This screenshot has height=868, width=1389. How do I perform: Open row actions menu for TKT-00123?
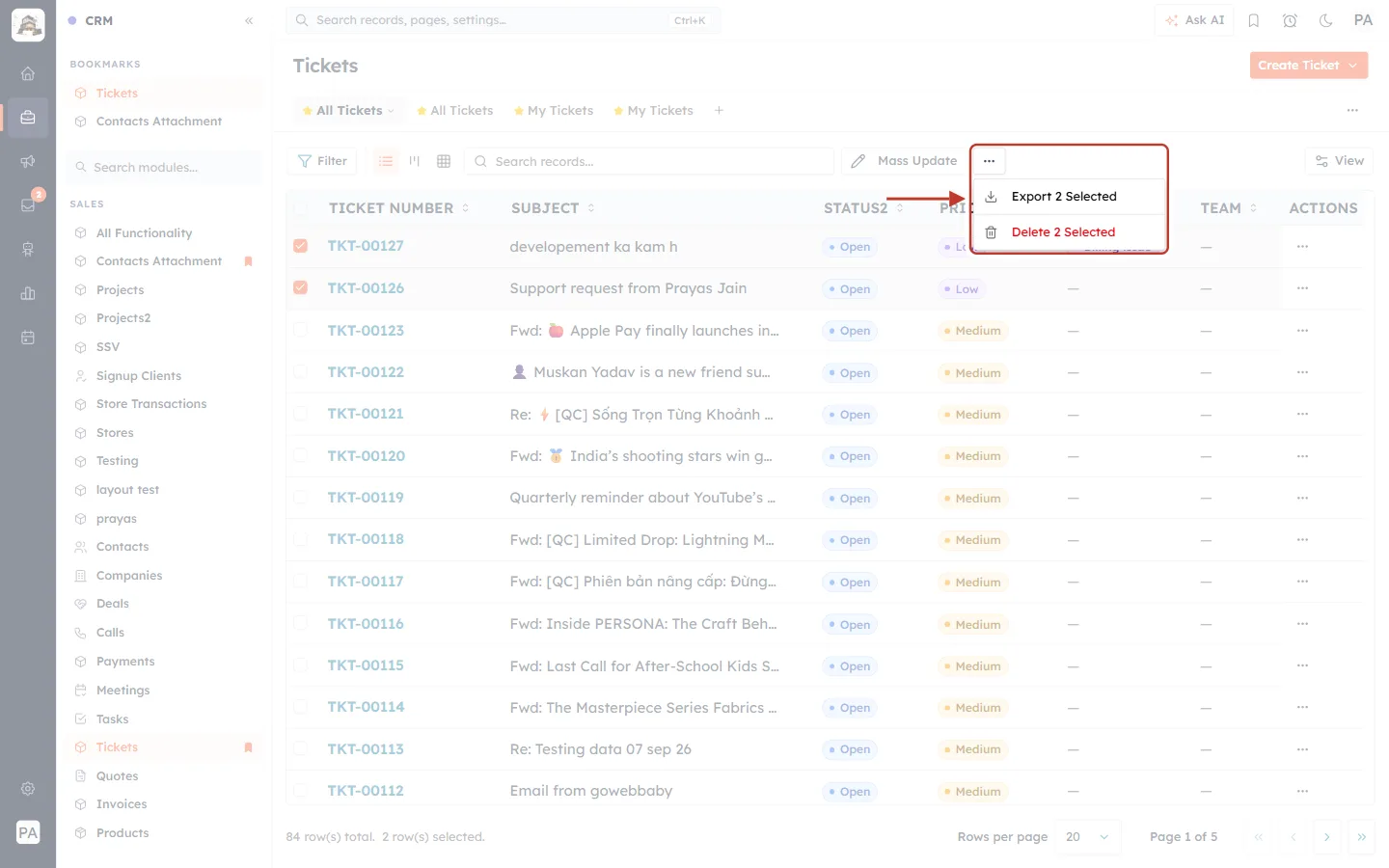[x=1302, y=331]
